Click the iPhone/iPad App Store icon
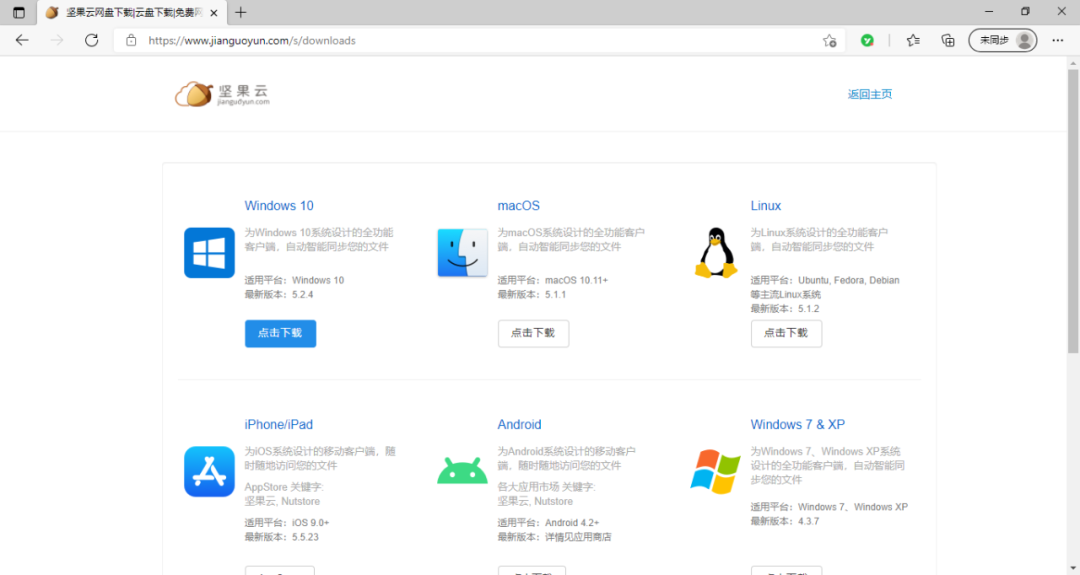1080x575 pixels. click(x=209, y=472)
